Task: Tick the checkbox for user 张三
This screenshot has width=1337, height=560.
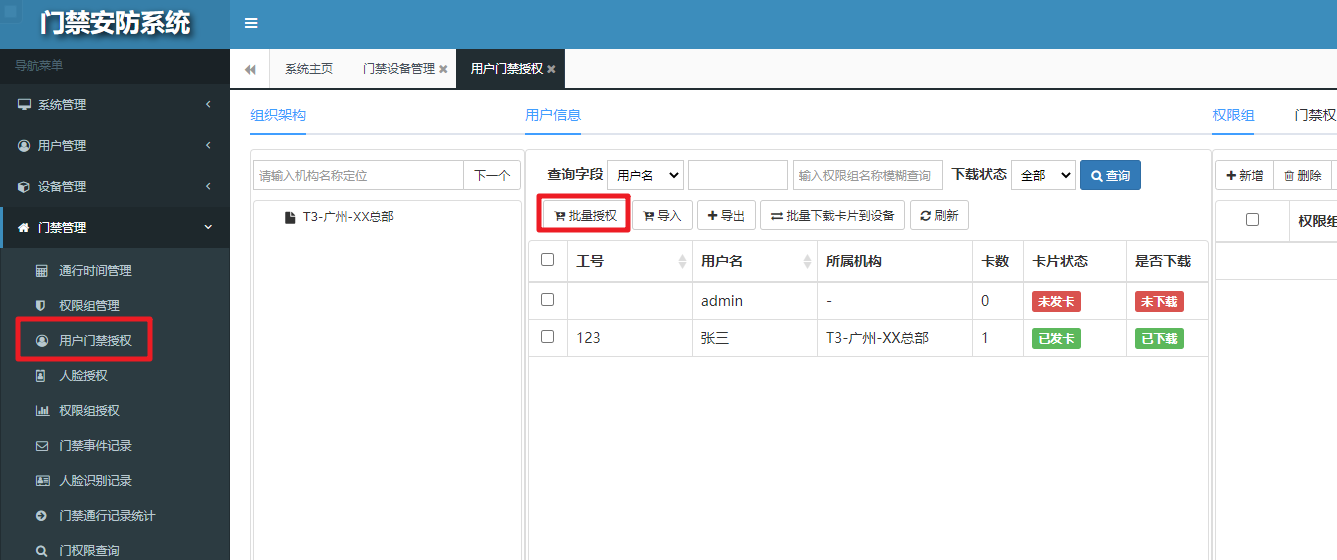Action: [547, 337]
